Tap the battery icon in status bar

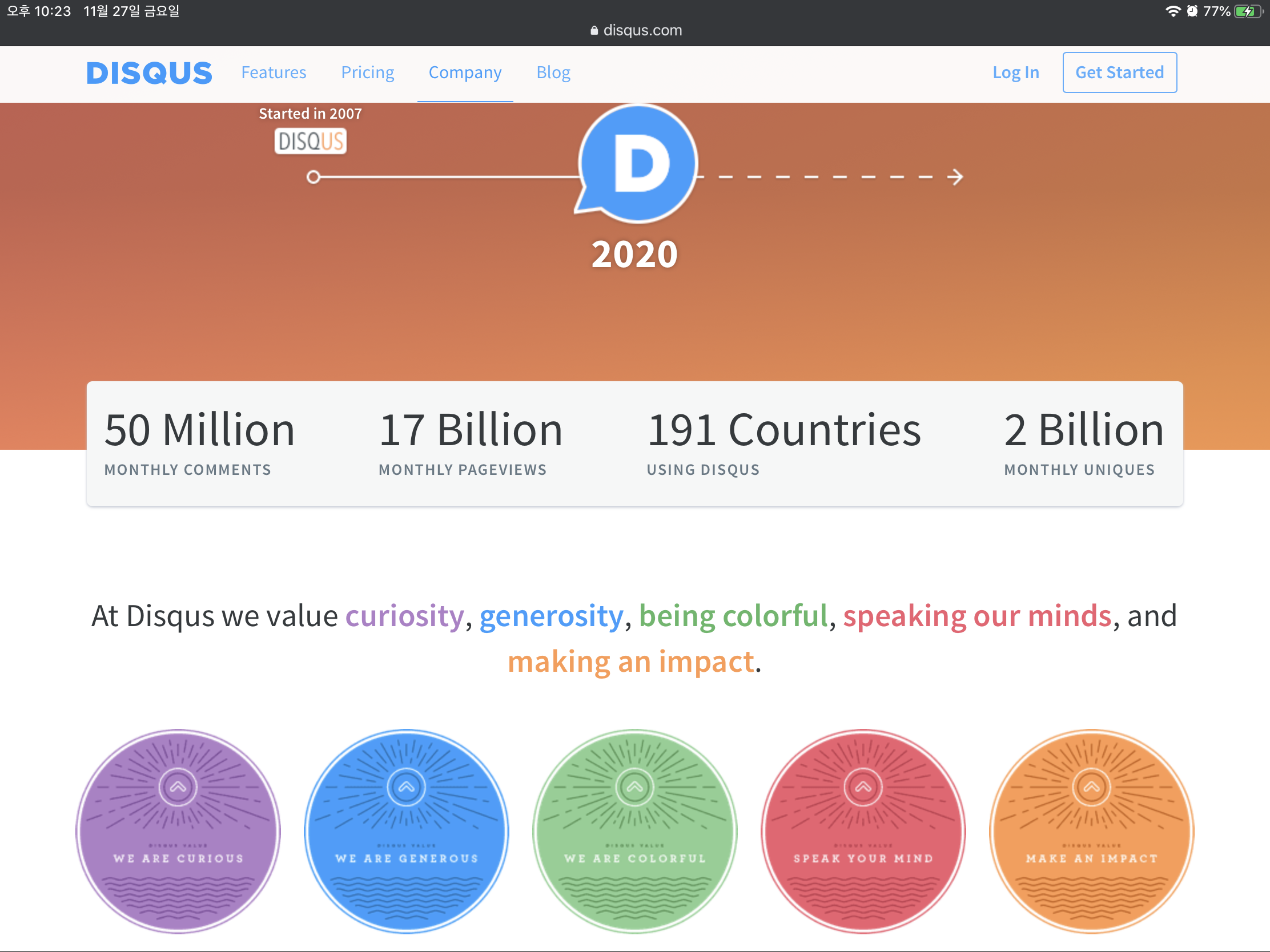(1248, 11)
